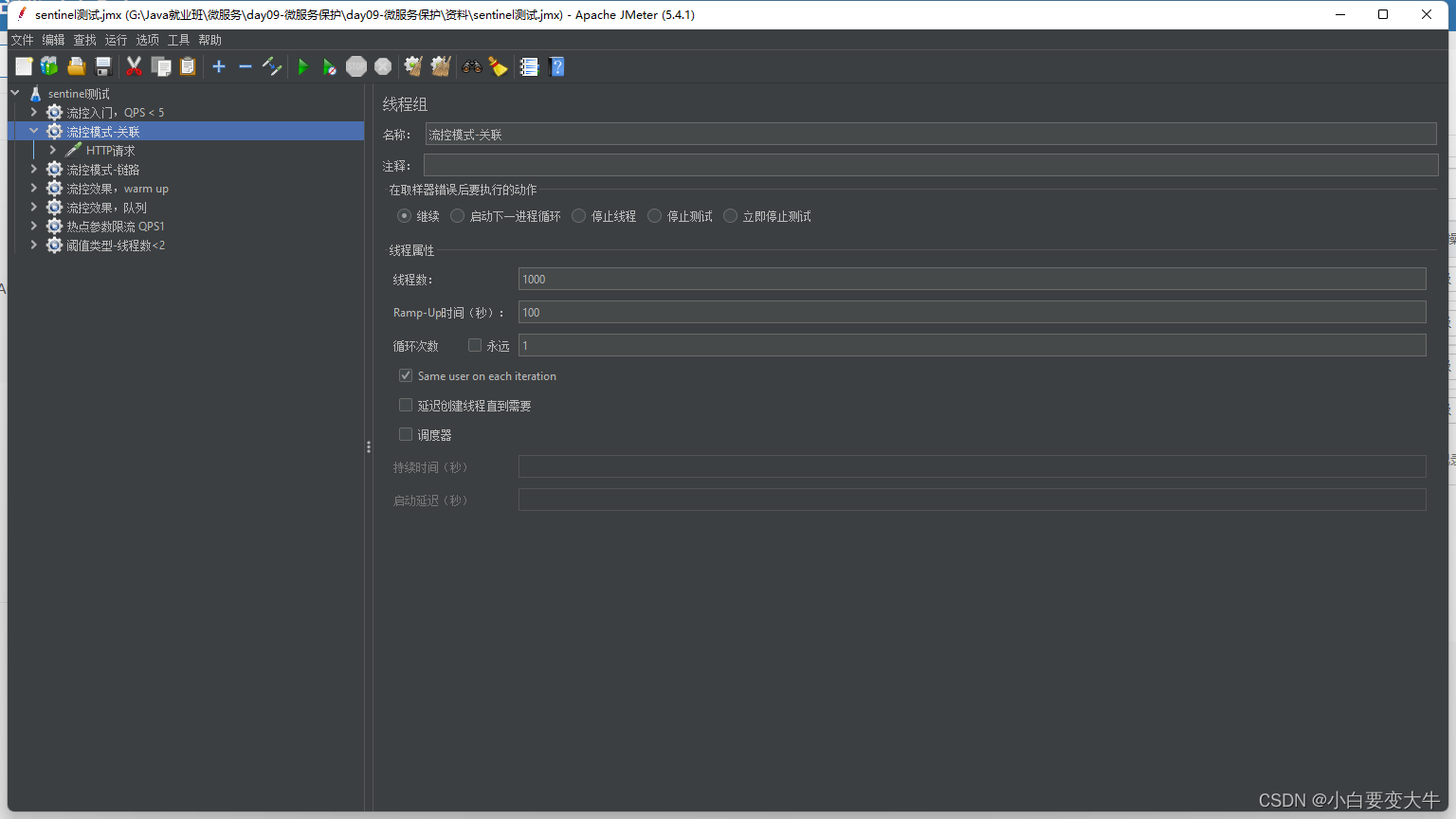
Task: Open the 编辑 menu
Action: pos(53,40)
